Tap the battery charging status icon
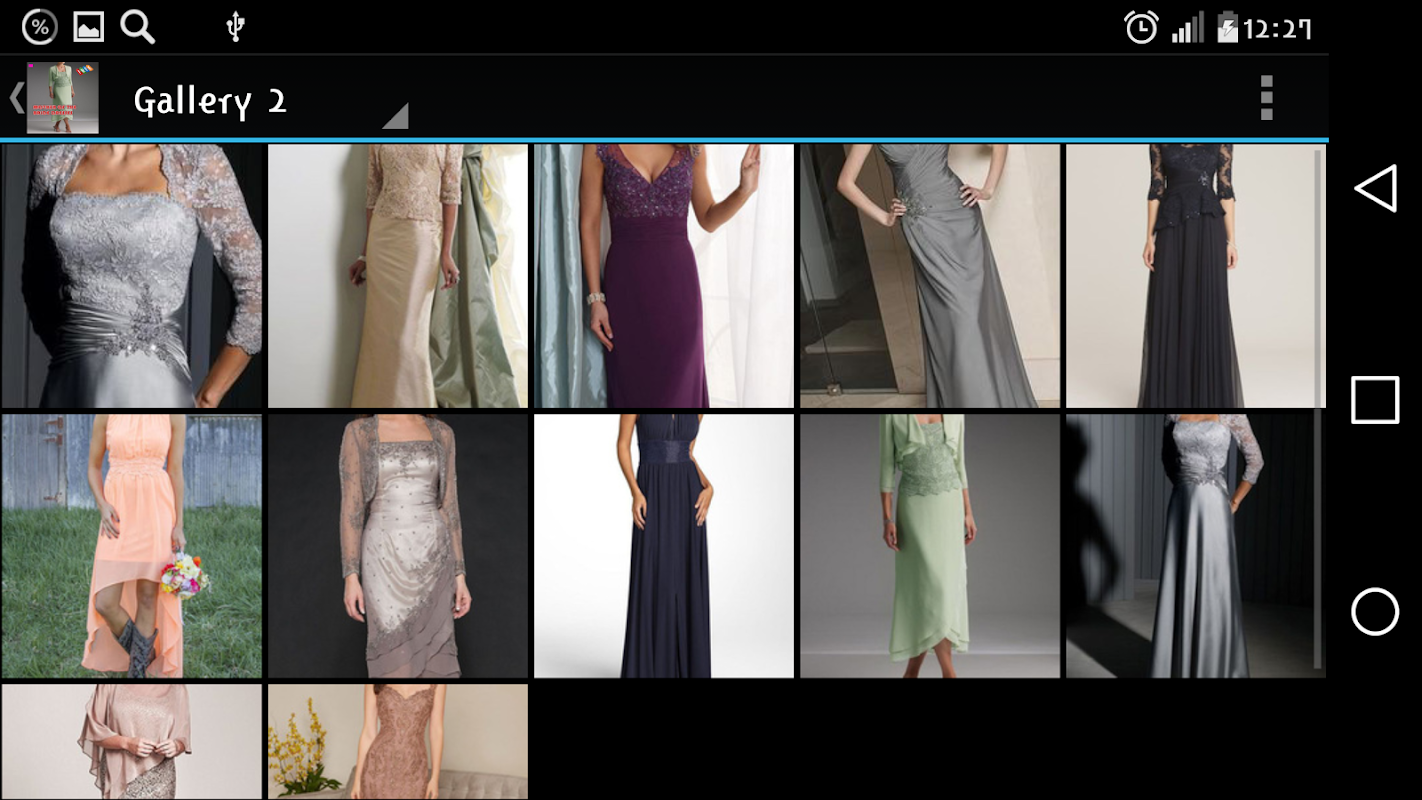Screen dimensions: 1422x800 click(x=1227, y=28)
